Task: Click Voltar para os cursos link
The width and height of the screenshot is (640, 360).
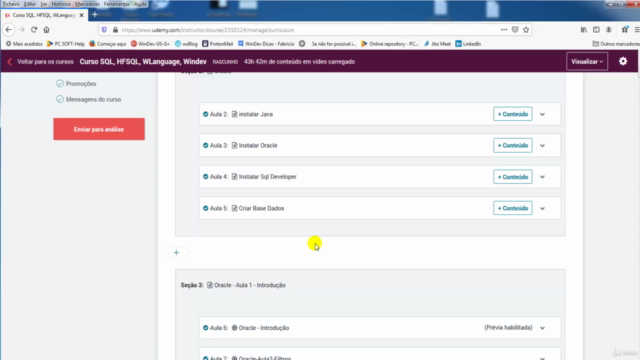Action: [45, 62]
